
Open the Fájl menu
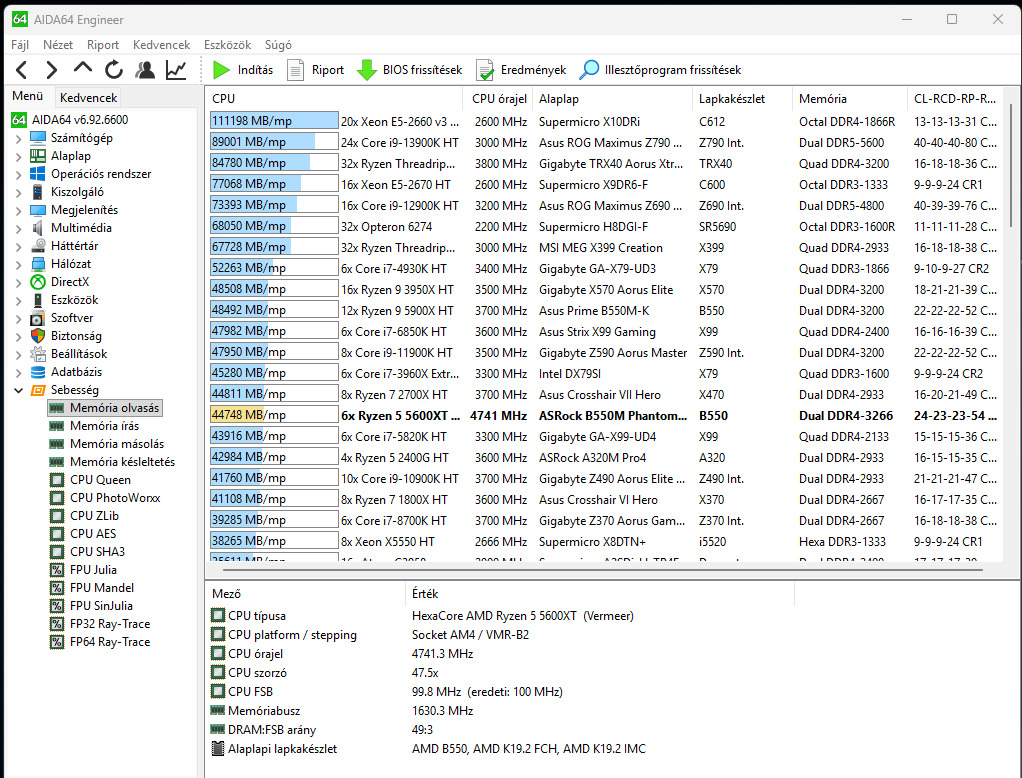(x=20, y=45)
